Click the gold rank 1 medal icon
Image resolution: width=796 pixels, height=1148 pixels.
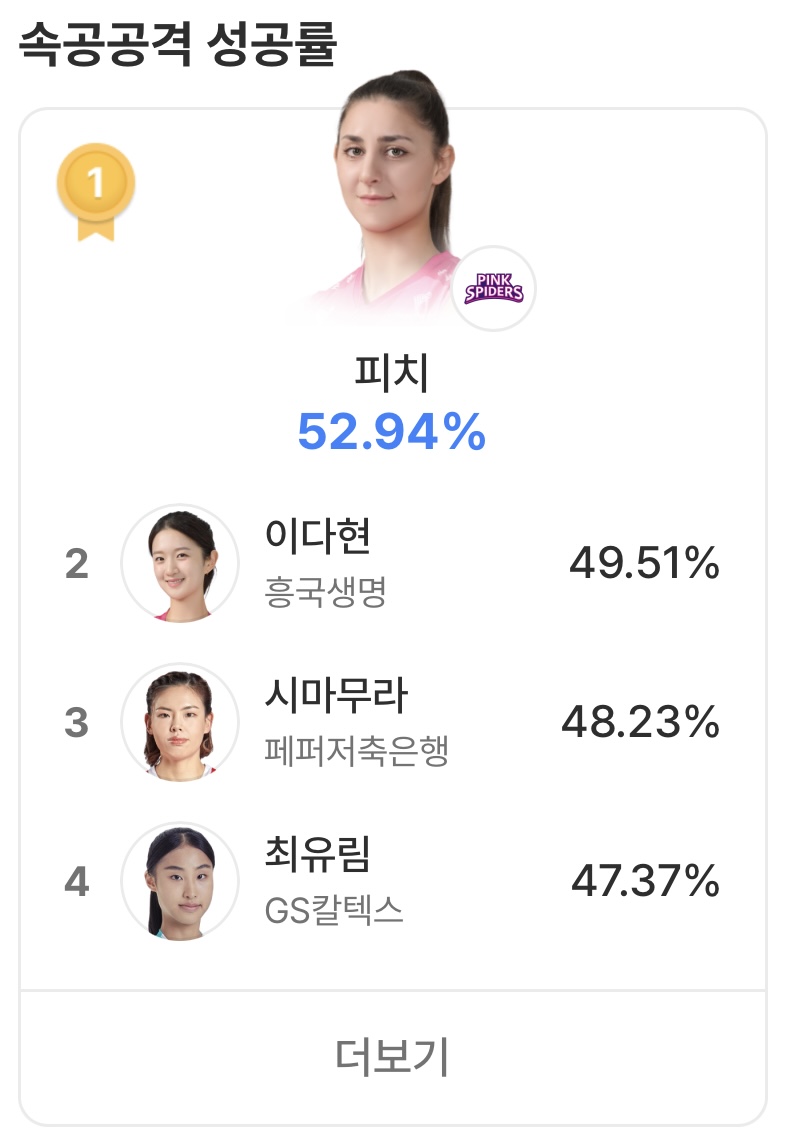96,188
